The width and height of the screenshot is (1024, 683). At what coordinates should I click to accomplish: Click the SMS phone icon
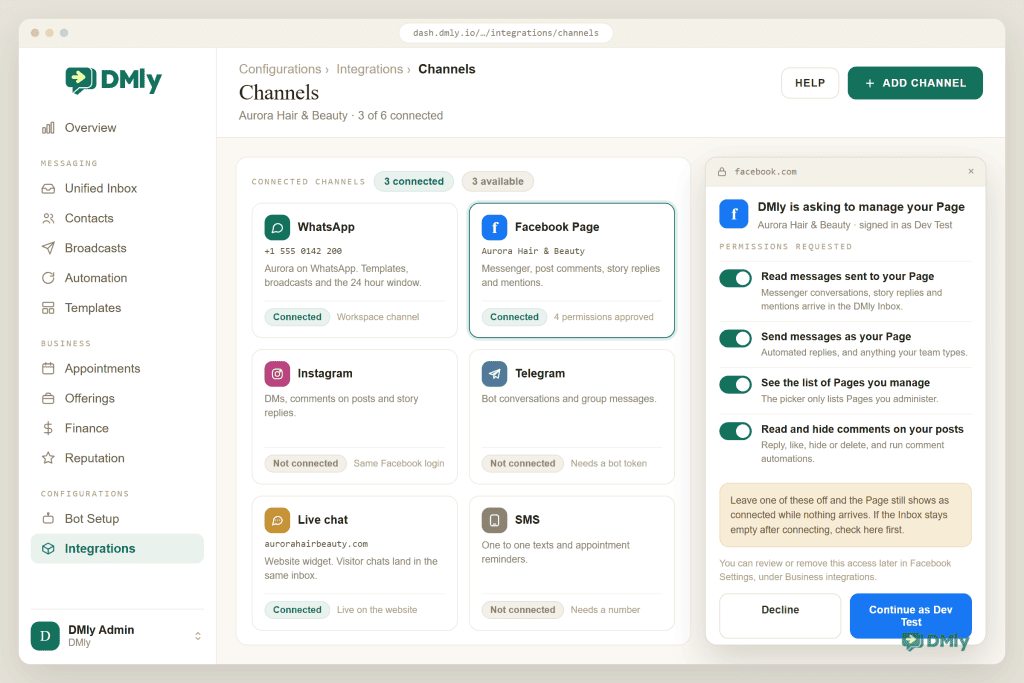[x=494, y=520]
